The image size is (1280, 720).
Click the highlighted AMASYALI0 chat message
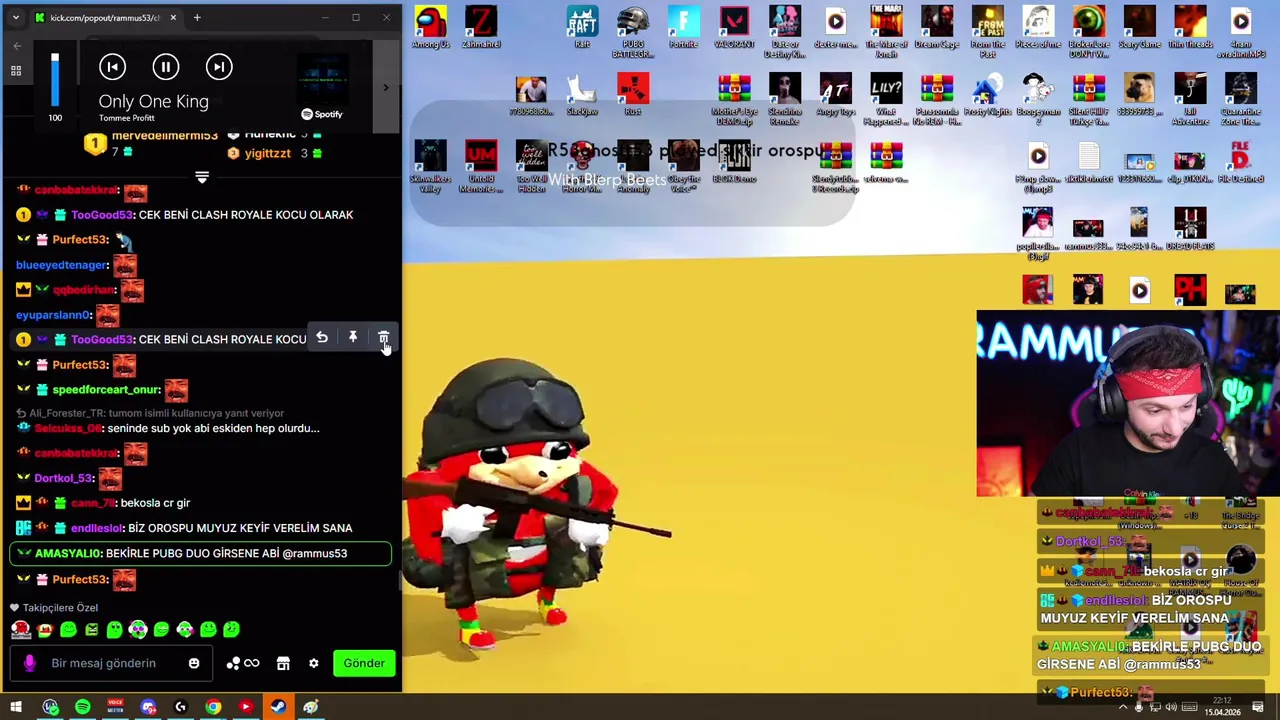(x=201, y=553)
